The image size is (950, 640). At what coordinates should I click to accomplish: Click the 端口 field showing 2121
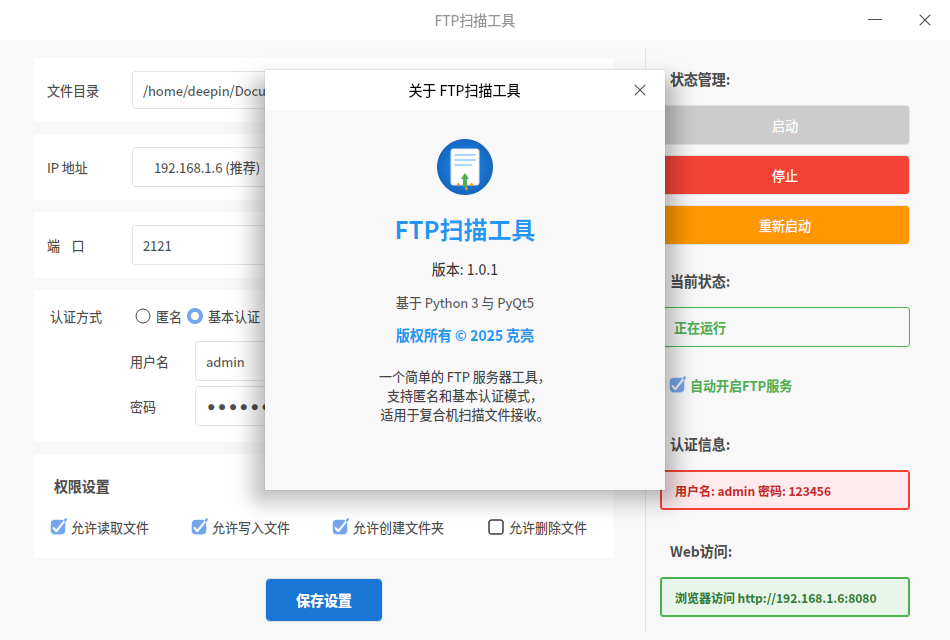tap(199, 245)
